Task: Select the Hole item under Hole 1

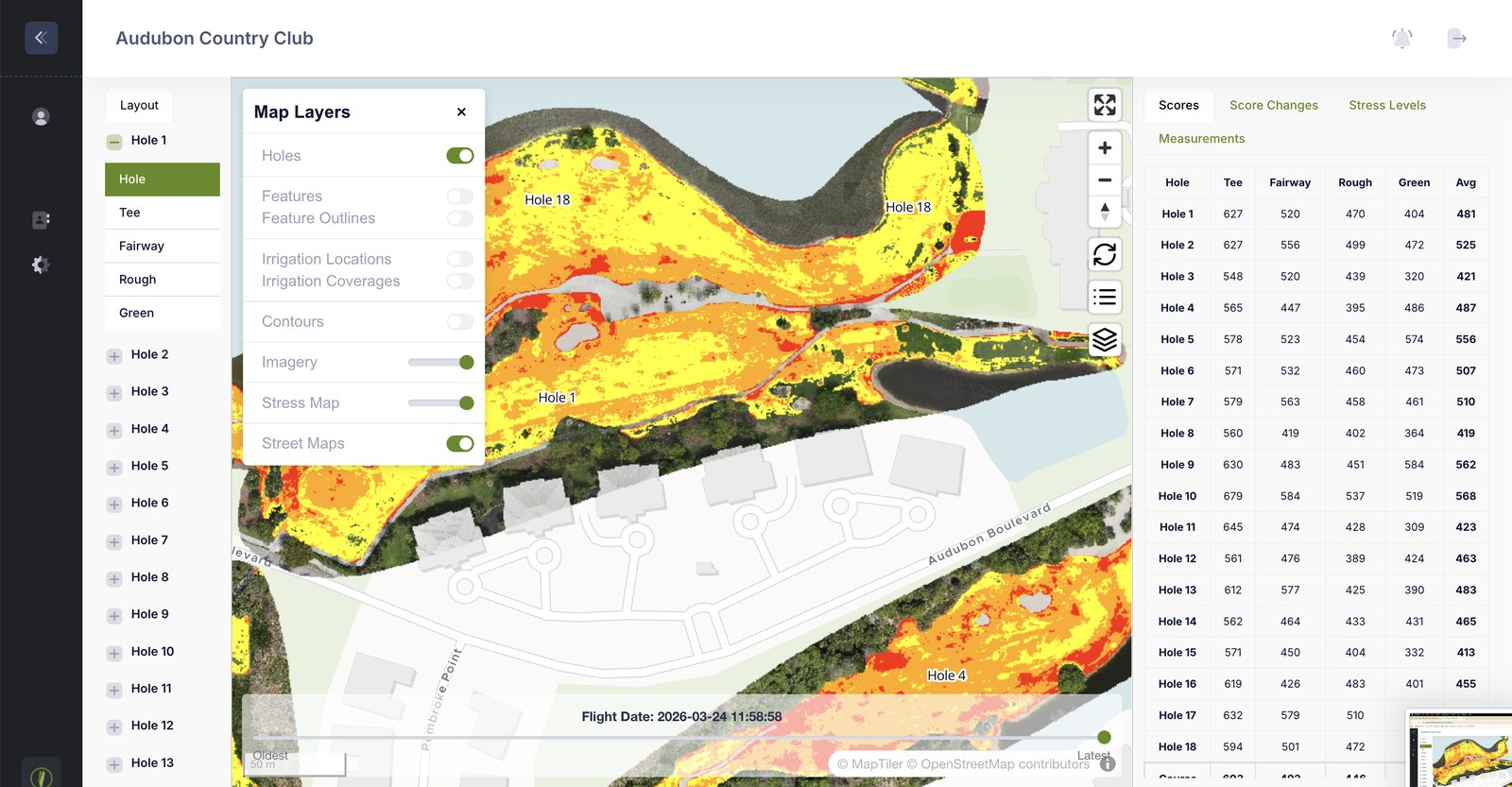Action: click(x=163, y=179)
